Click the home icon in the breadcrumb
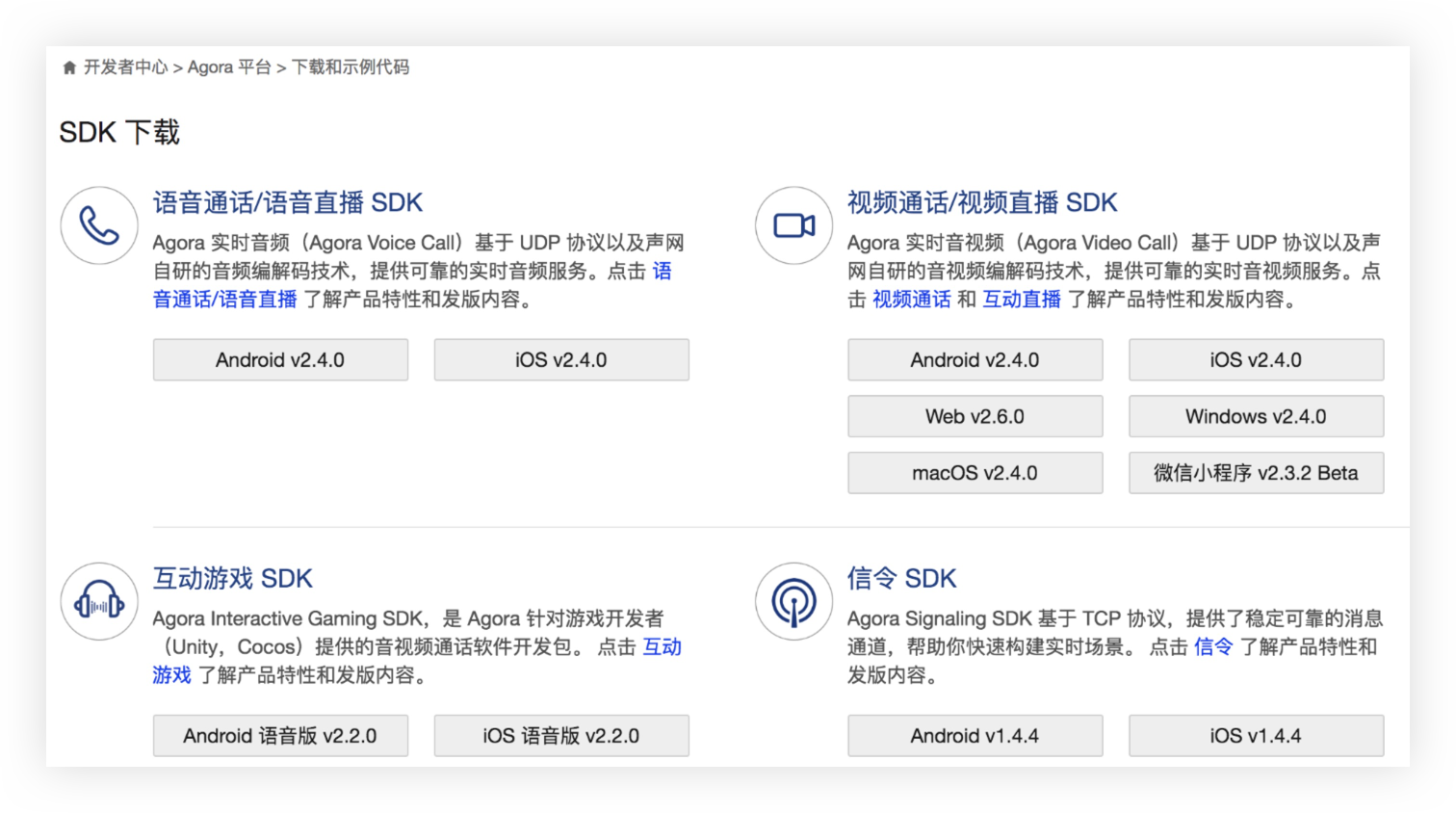1456x813 pixels. pyautogui.click(x=69, y=67)
